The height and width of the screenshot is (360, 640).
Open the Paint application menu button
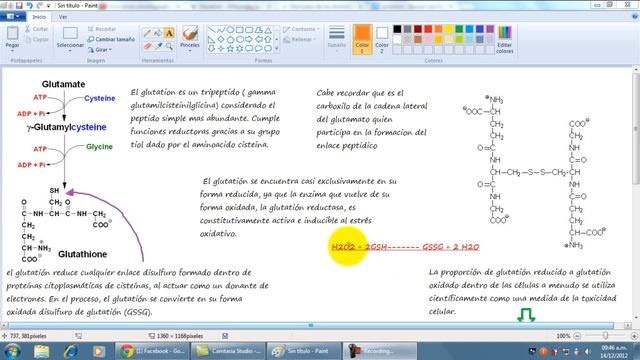[12, 17]
